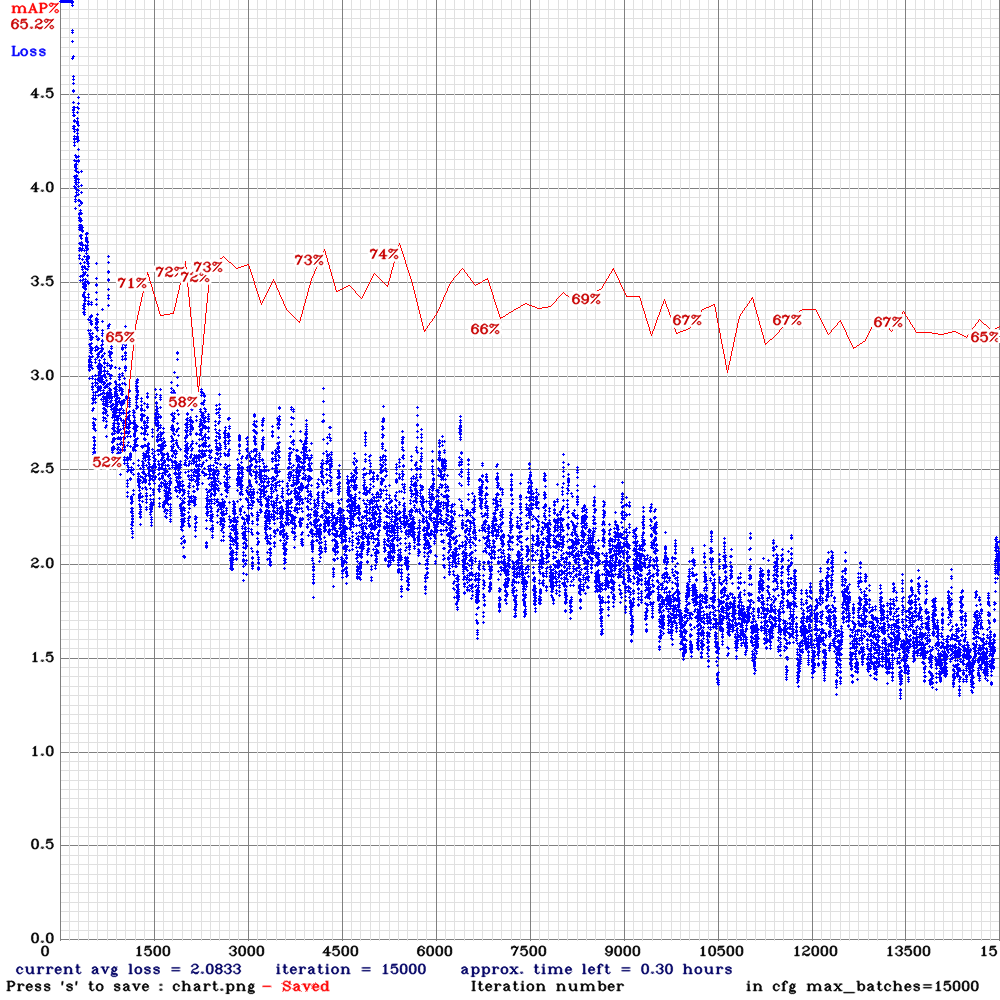Click the 58% mAP dip annotation
The width and height of the screenshot is (1000, 1000).
click(x=181, y=399)
